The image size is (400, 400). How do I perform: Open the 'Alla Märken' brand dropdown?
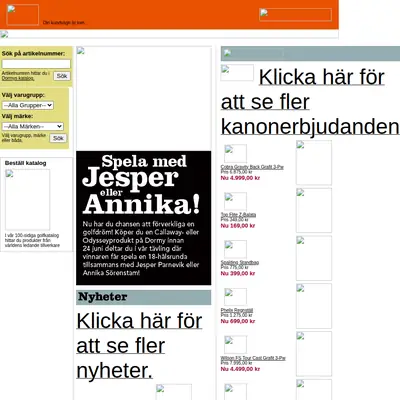(33, 126)
